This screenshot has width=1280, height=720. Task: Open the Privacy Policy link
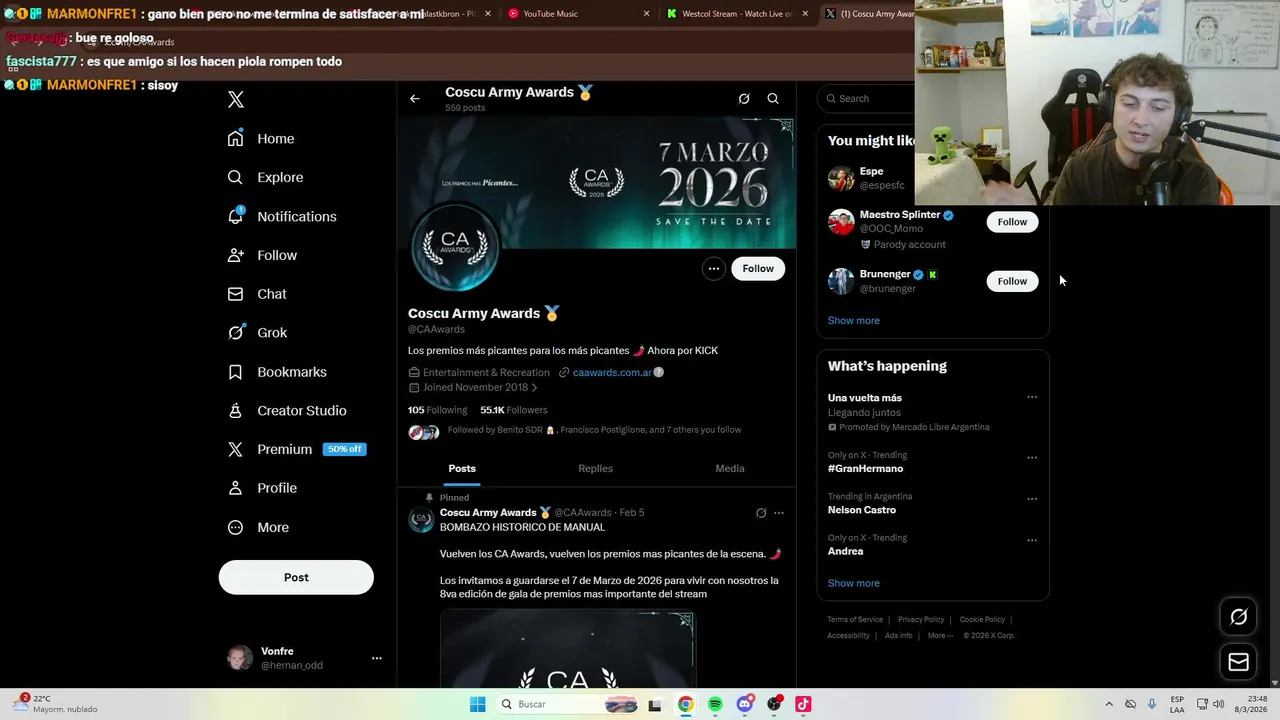[x=921, y=620]
